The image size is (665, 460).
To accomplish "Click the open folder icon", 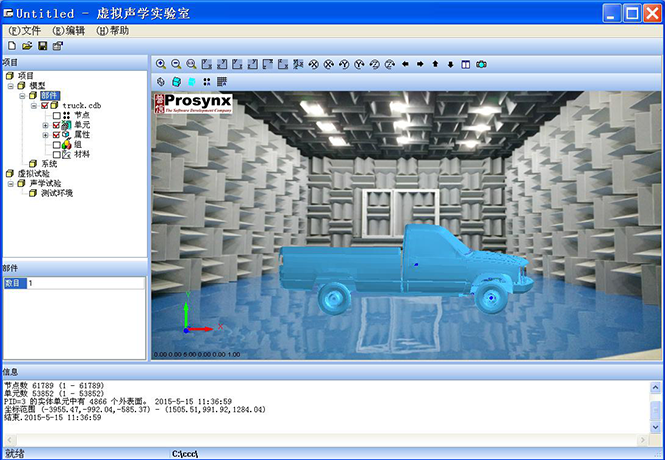I will click(x=27, y=46).
